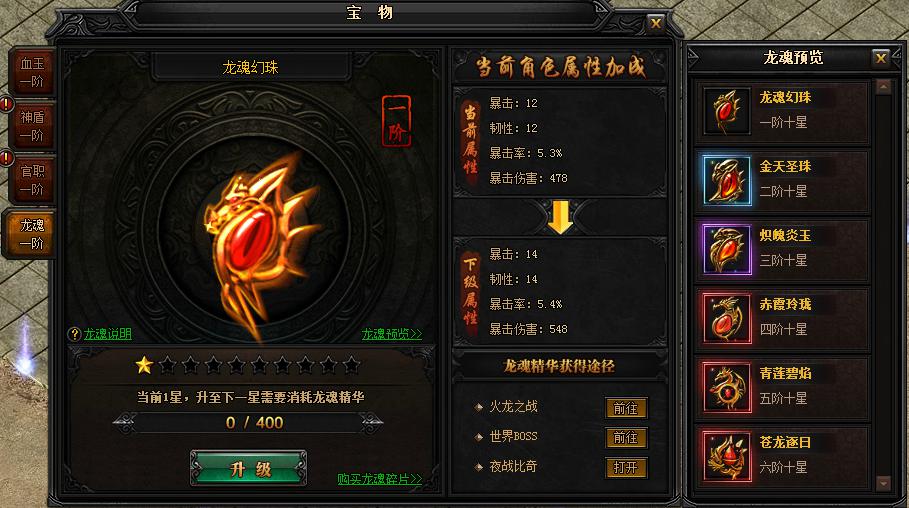
Task: Click the question mark icon beside 龙魂说明
Action: (74, 334)
